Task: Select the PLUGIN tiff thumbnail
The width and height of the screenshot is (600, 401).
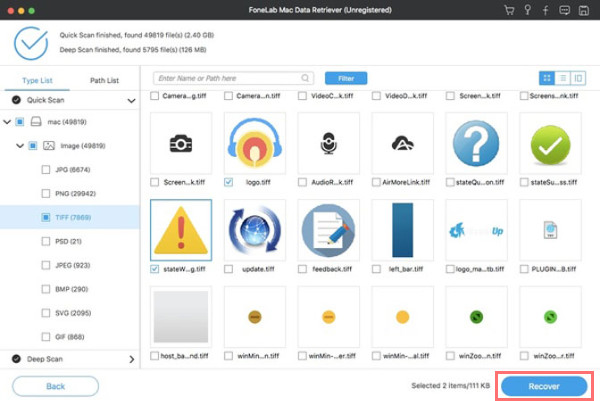Action: pyautogui.click(x=550, y=230)
